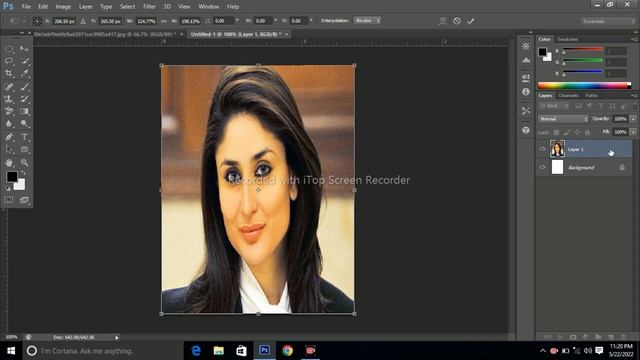640x360 pixels.
Task: Toggle lock position icon
Action: (577, 132)
